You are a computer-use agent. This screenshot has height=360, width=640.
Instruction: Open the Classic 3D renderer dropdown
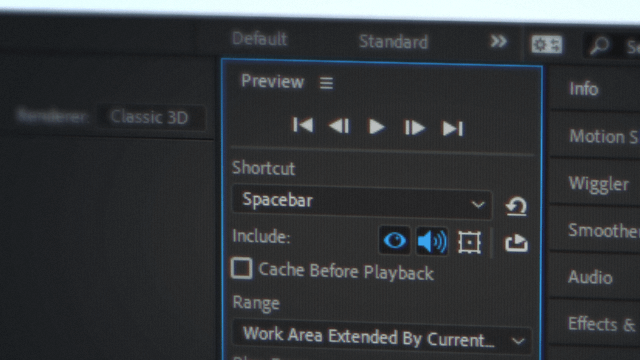[x=150, y=117]
